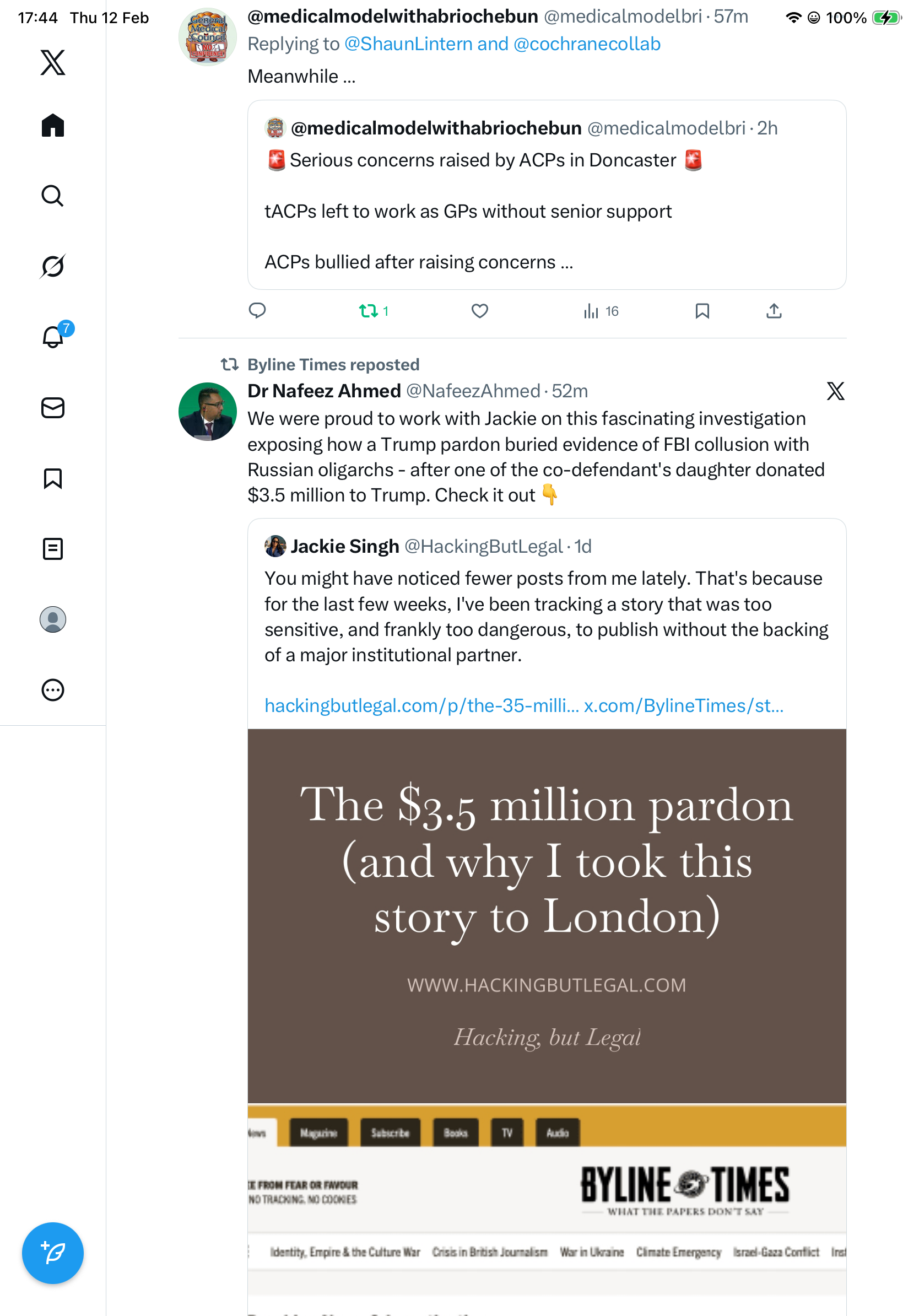
Task: Toggle bookmark on the medicalmodel reply
Action: click(702, 311)
